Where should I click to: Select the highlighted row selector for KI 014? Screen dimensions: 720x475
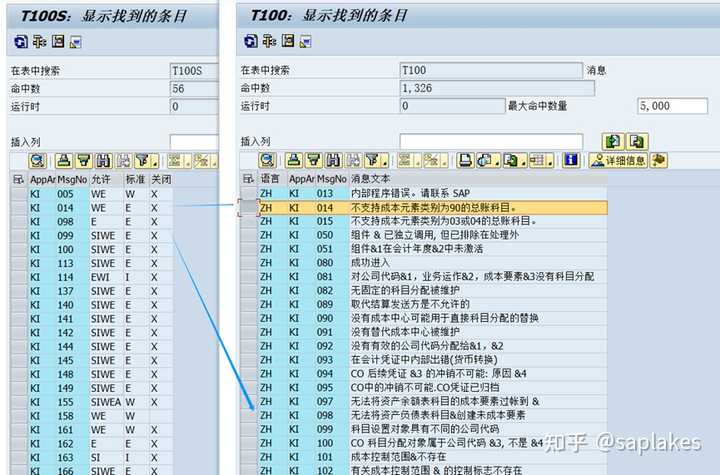coord(248,208)
